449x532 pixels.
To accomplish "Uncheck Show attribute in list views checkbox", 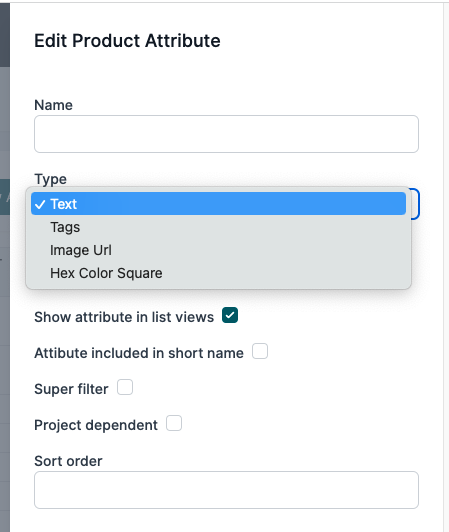I will pos(230,315).
